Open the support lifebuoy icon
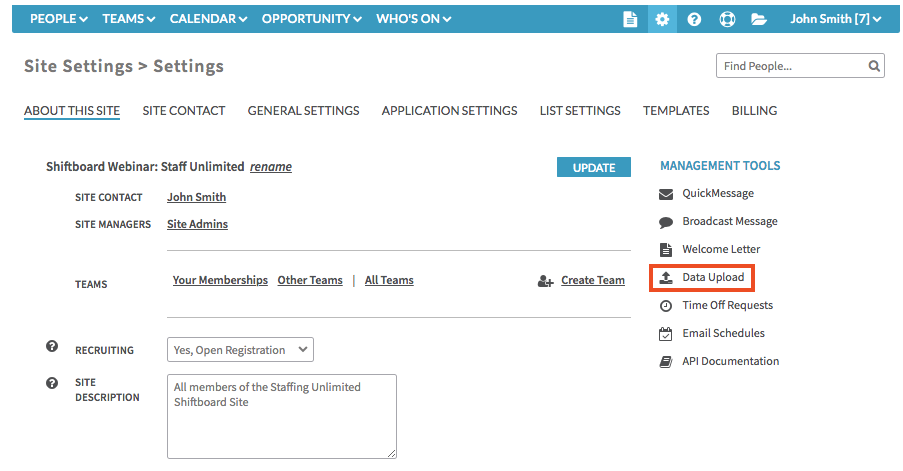Viewport: 903px width, 471px height. pyautogui.click(x=727, y=19)
